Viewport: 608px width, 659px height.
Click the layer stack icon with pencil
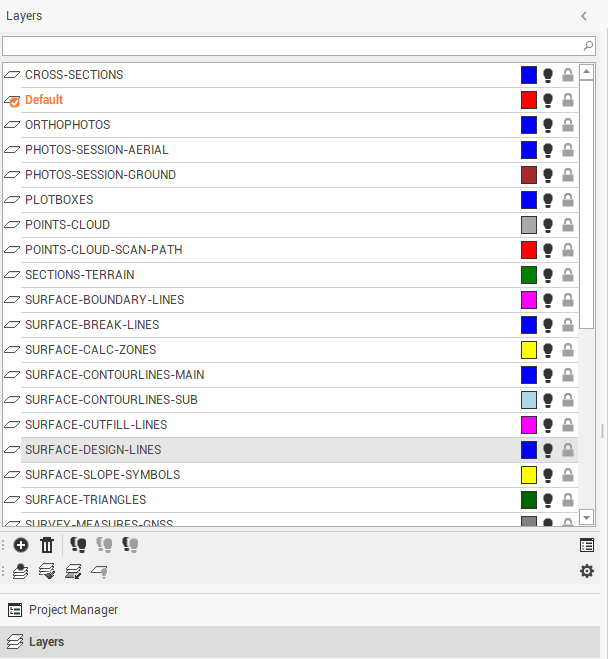(73, 571)
